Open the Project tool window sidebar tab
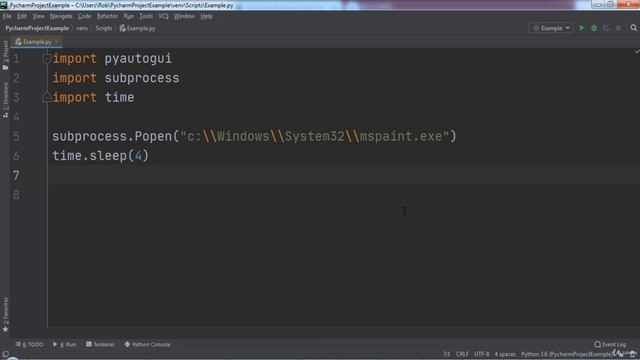640x360 pixels. 5,56
